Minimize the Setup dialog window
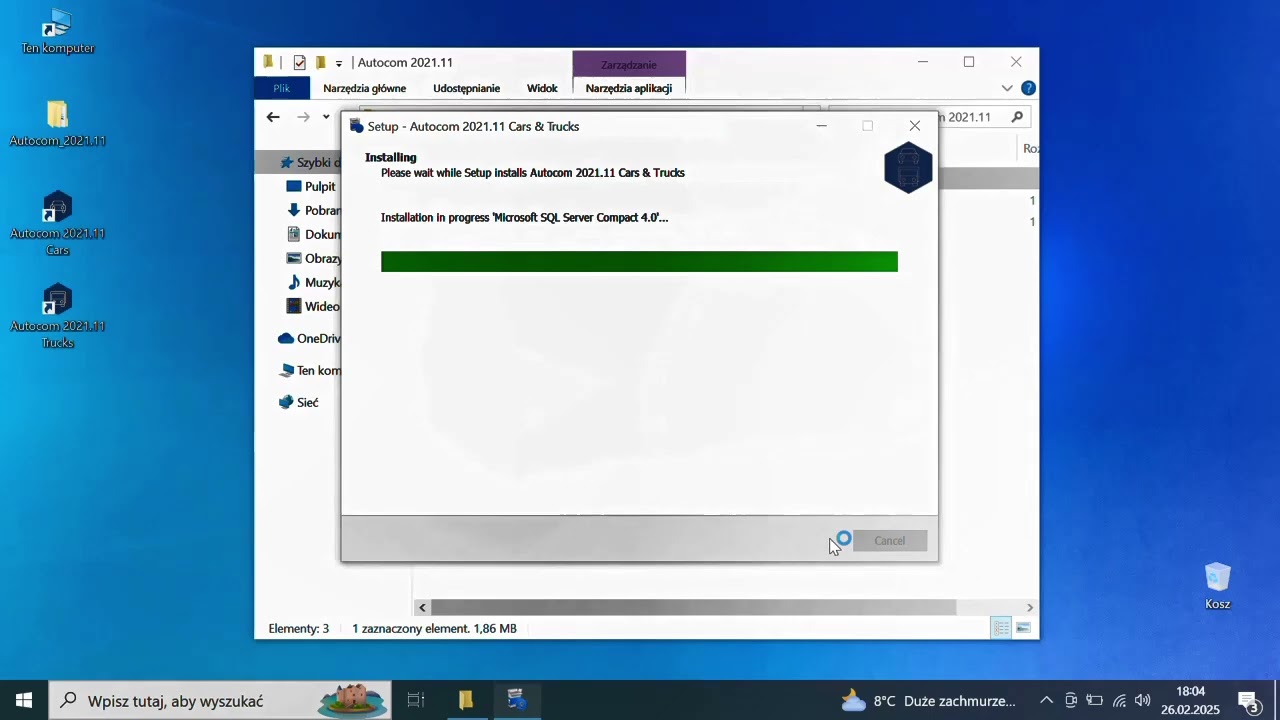1280x720 pixels. [821, 126]
